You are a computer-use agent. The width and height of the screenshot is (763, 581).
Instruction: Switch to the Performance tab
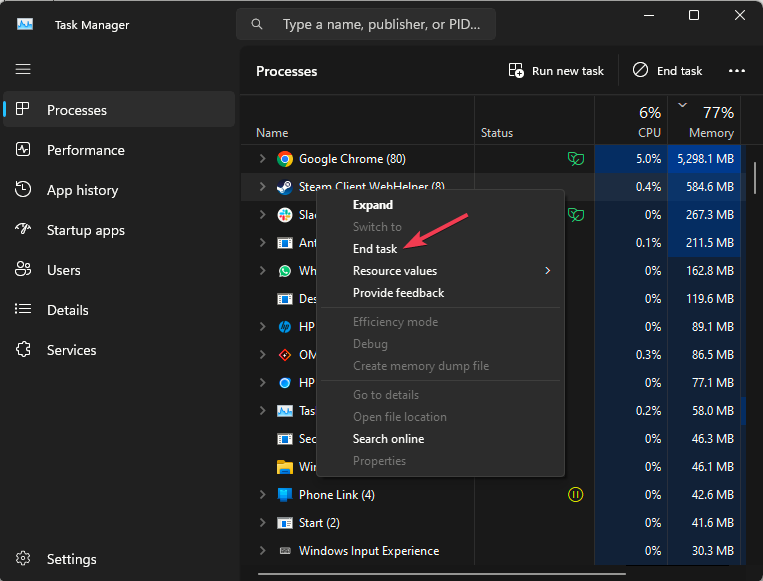point(119,150)
